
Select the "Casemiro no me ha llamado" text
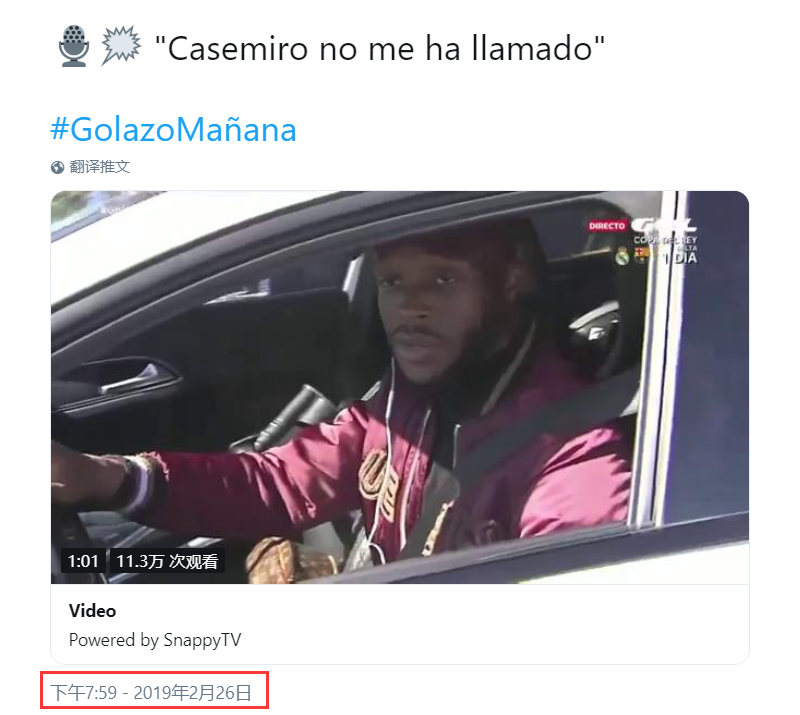pos(380,49)
